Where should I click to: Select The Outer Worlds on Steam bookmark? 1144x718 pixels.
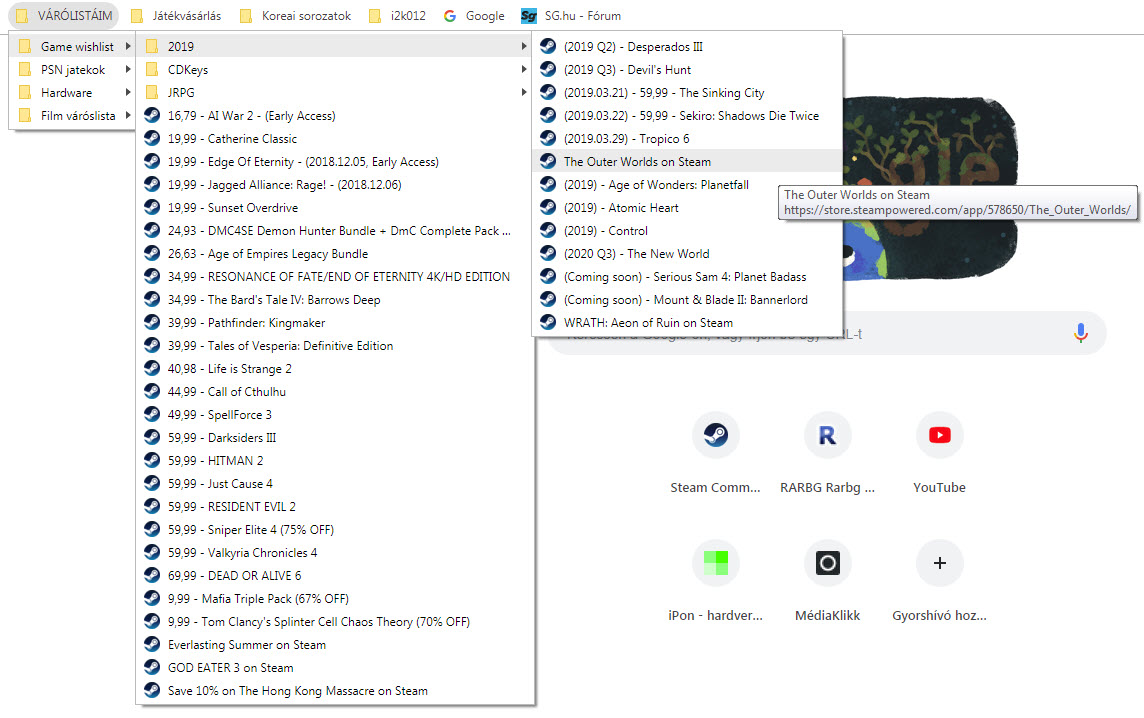pos(687,161)
